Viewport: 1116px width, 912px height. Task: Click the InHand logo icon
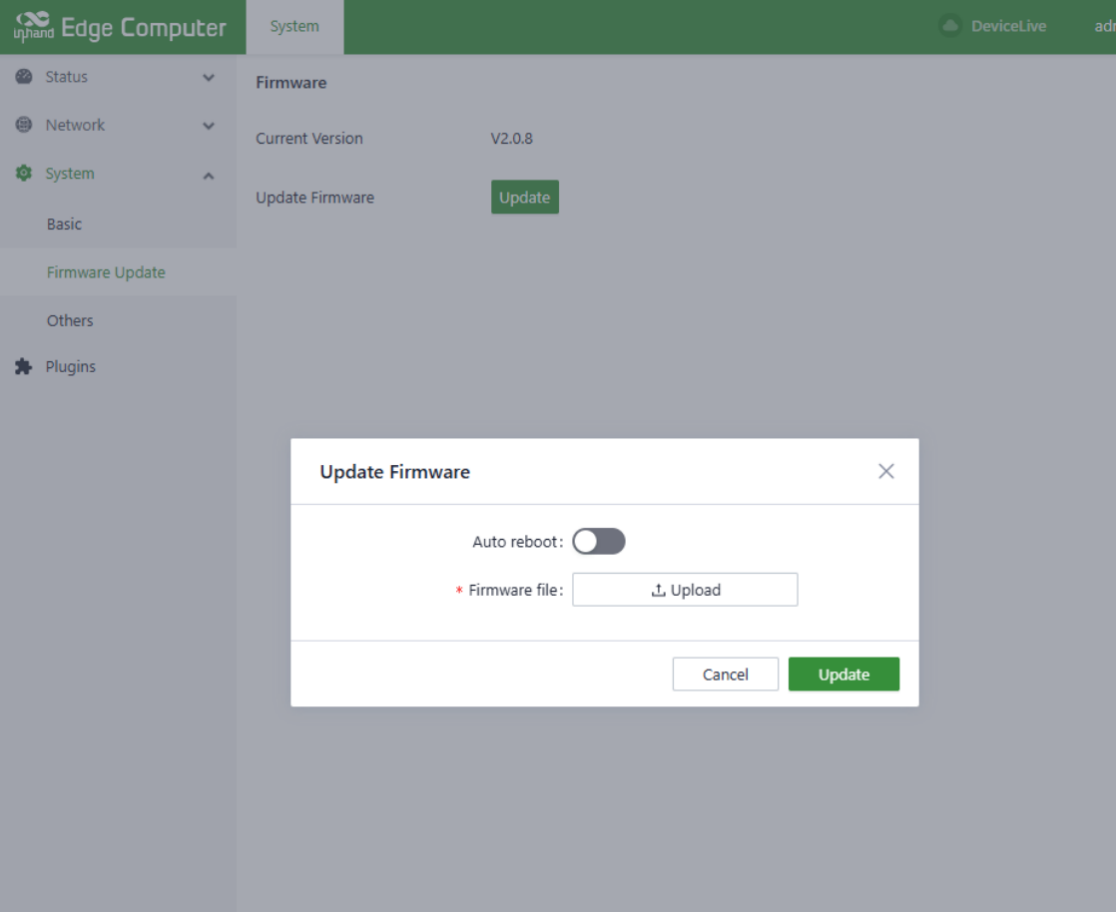tap(33, 27)
